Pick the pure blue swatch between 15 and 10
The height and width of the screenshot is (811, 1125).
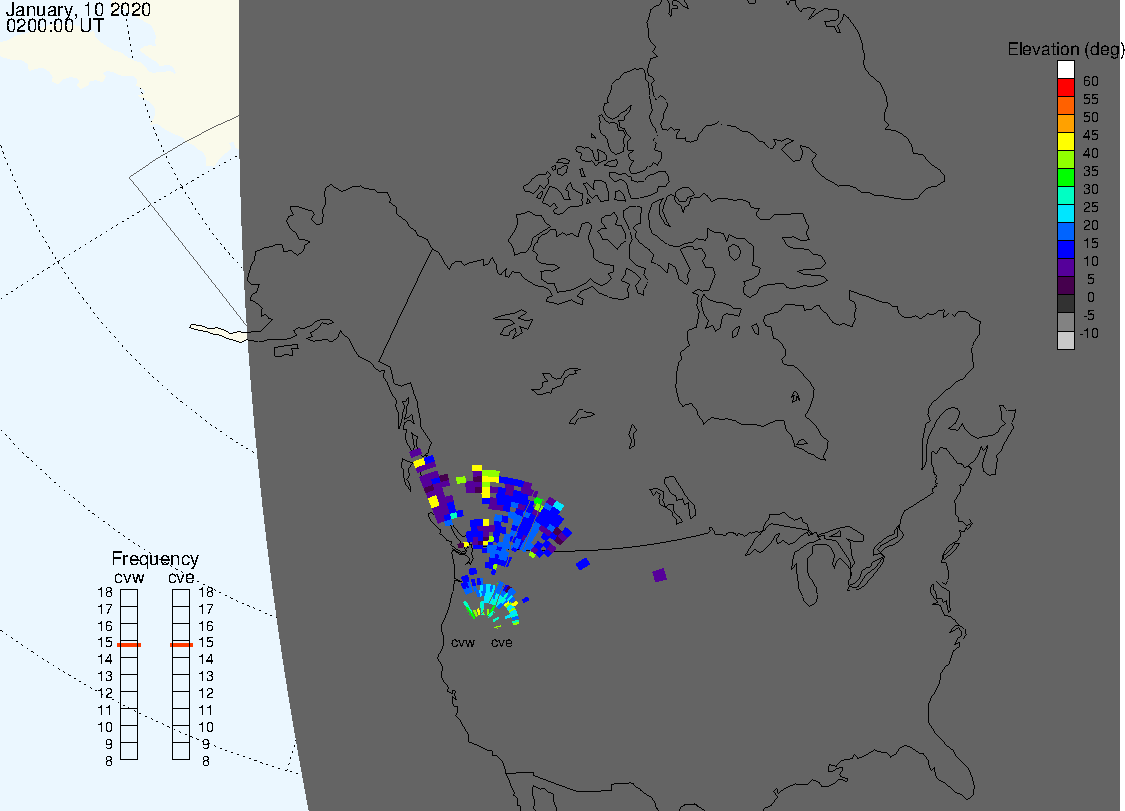1065,250
